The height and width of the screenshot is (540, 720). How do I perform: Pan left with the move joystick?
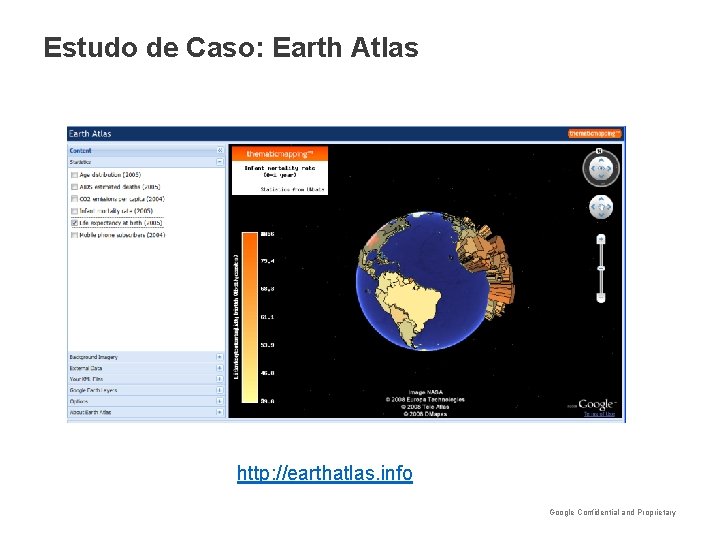click(x=593, y=207)
